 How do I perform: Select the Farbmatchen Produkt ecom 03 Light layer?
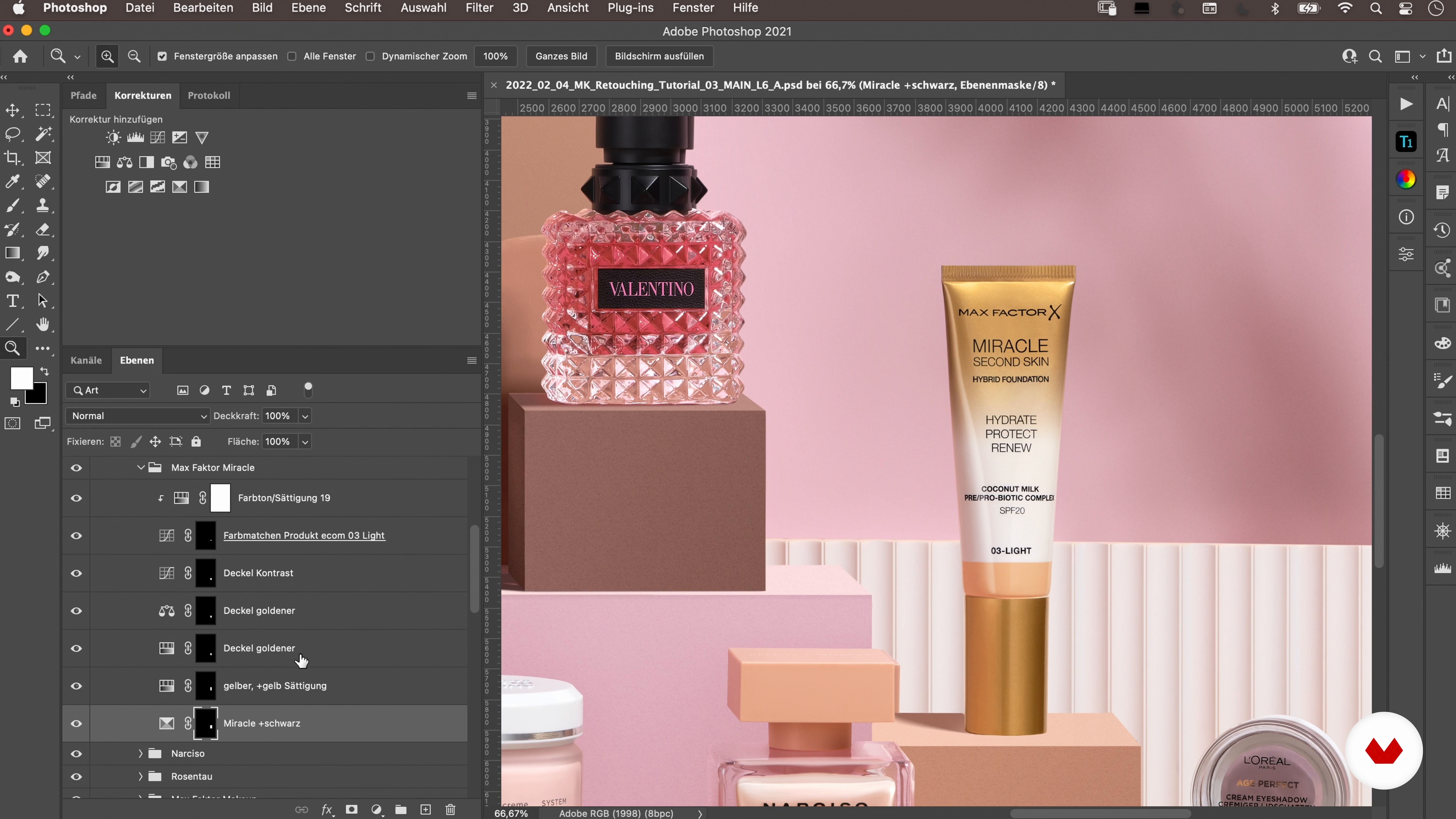click(x=304, y=535)
